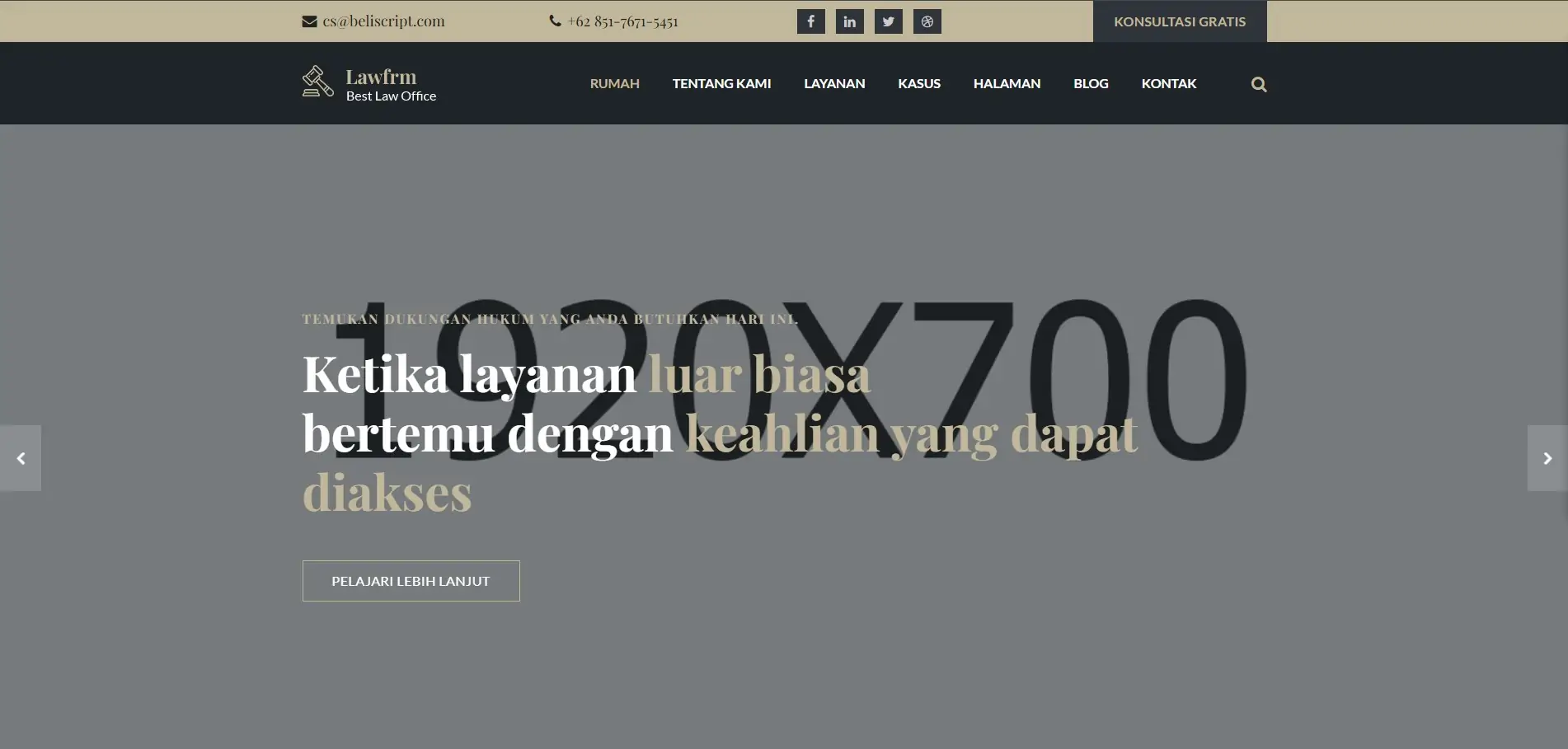Click the phone handset icon
The image size is (1568, 749).
pos(555,21)
